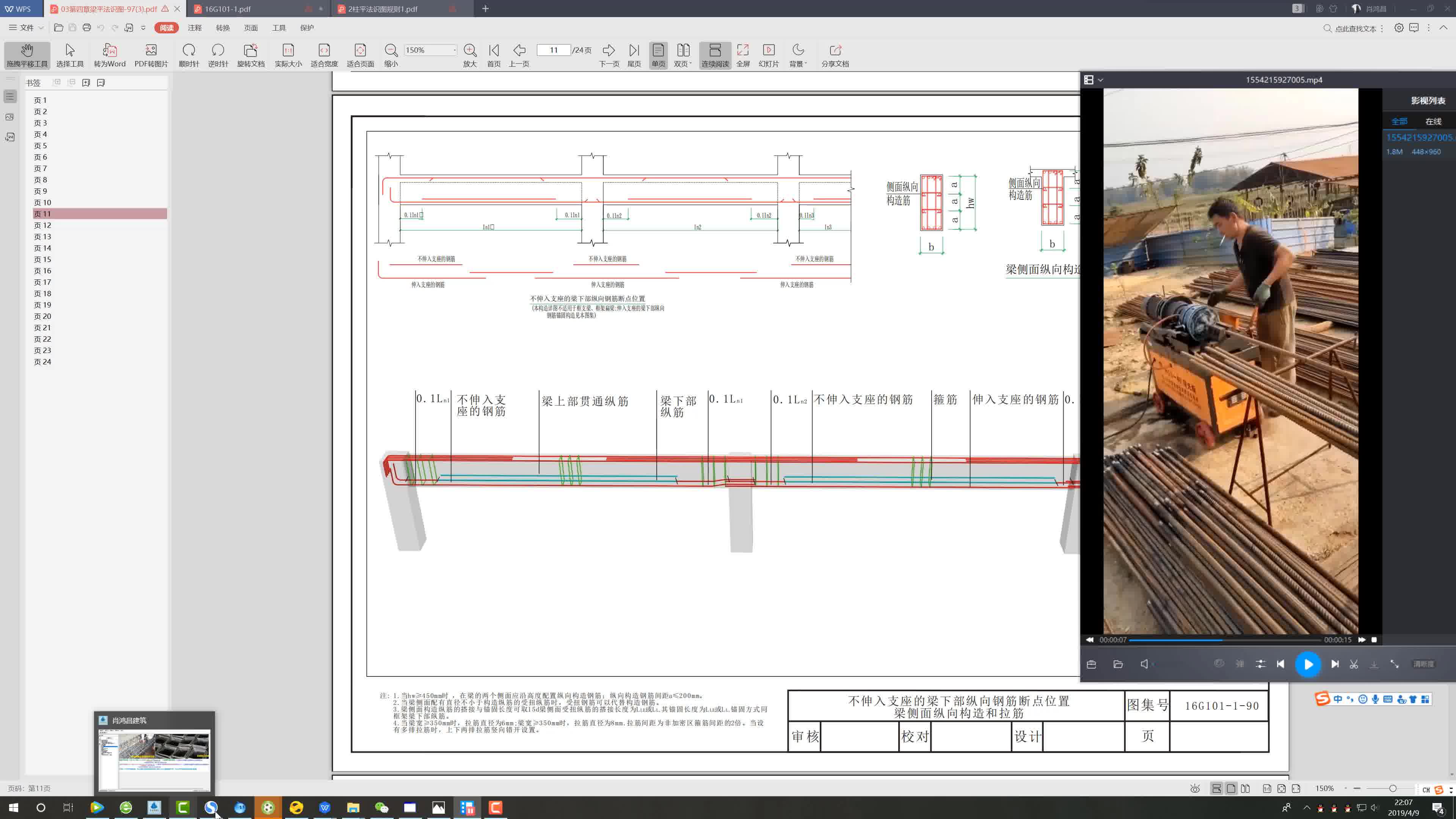Switch to the 16G101-1.pdf tab

point(228,9)
